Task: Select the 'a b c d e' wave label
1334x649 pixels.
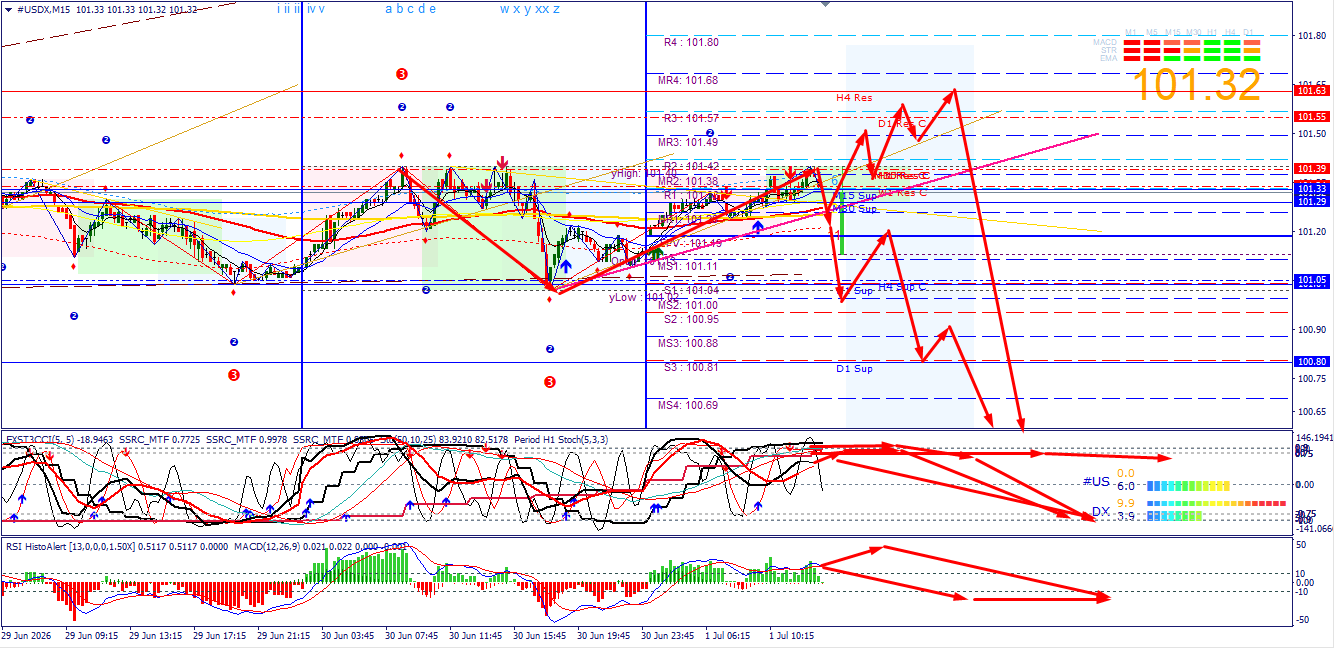Action: tap(411, 9)
